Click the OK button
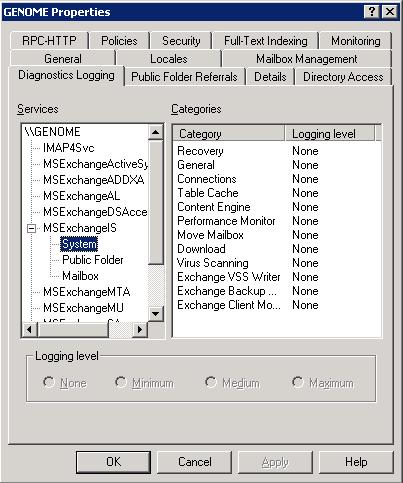The height and width of the screenshot is (483, 403). pyautogui.click(x=113, y=462)
